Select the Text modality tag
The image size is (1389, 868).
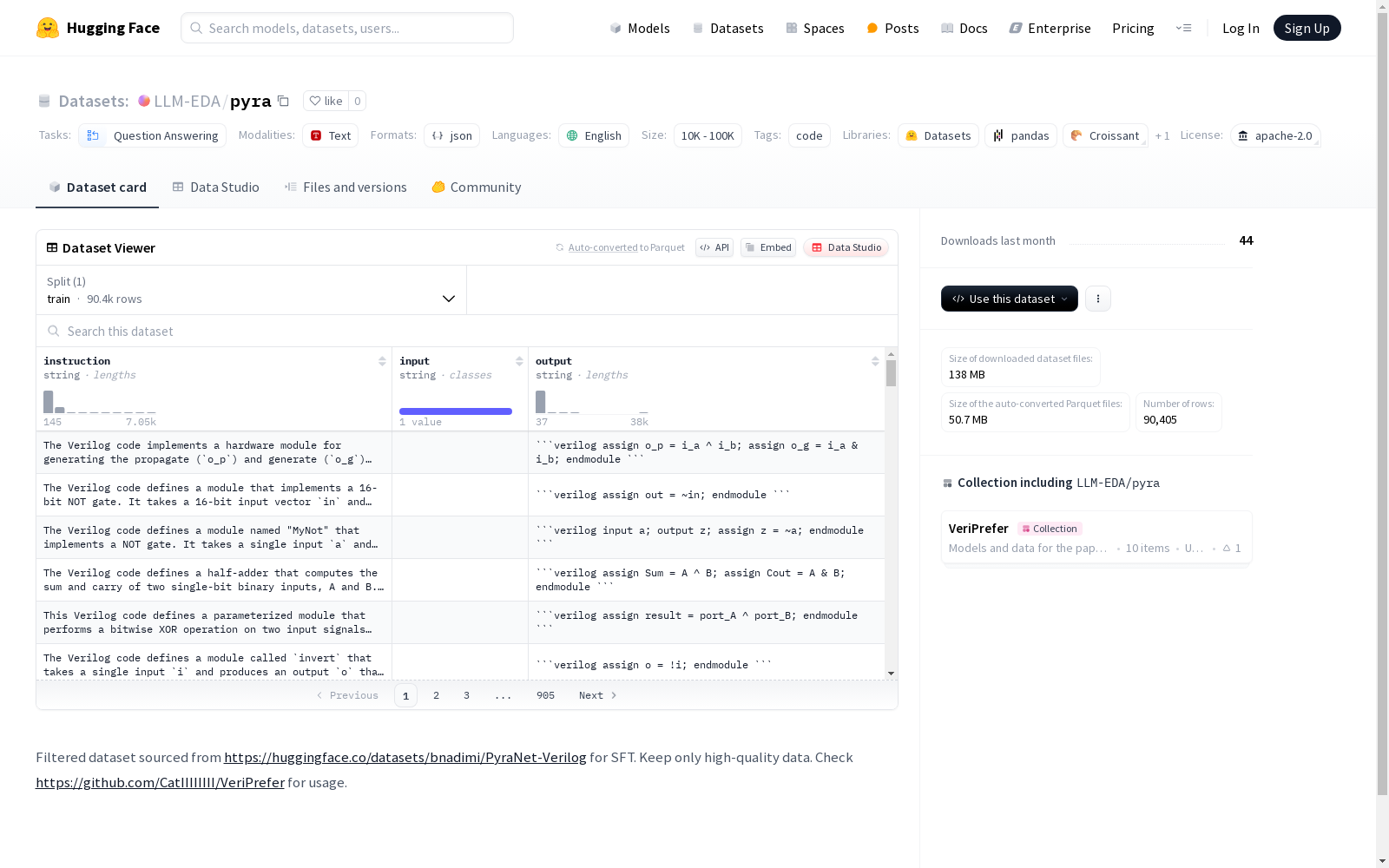(x=331, y=135)
